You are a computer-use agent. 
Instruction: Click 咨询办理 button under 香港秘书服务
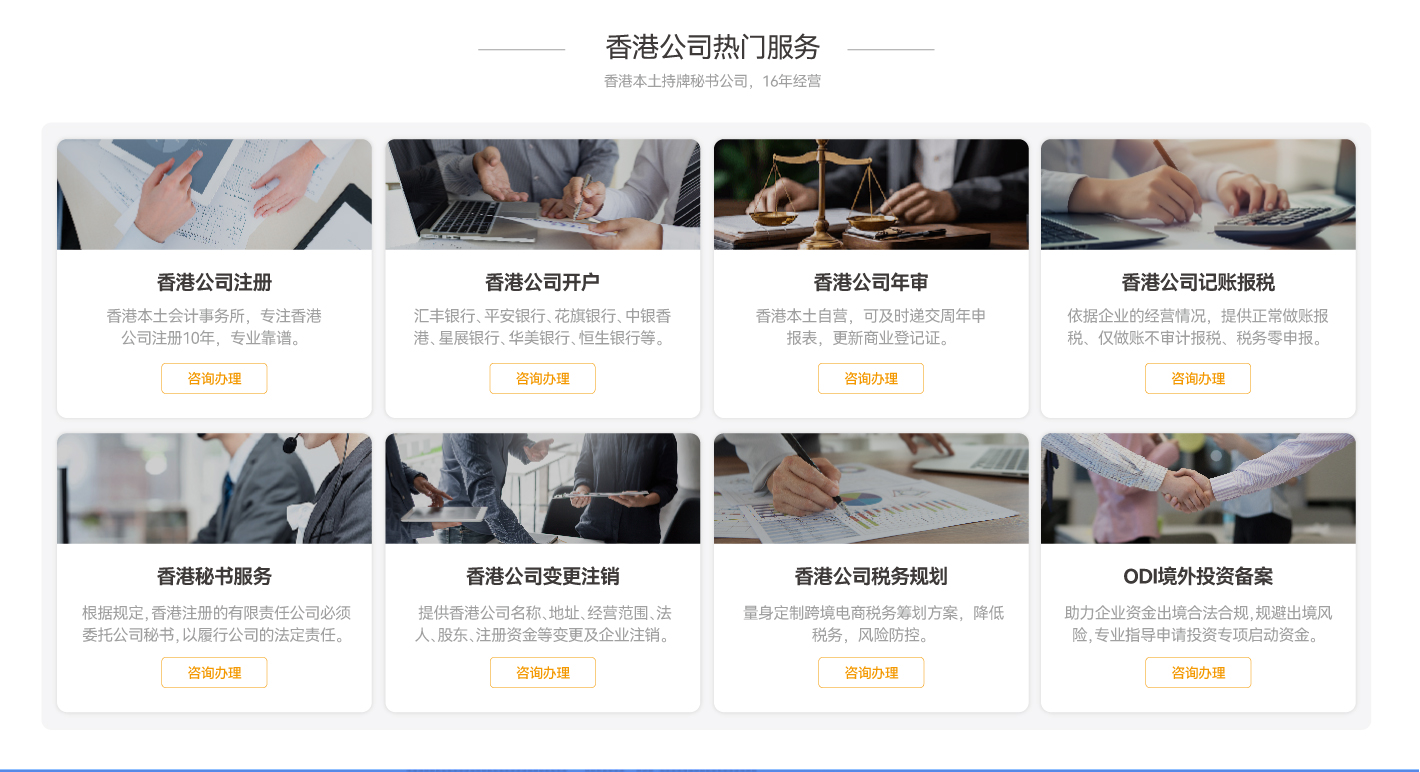point(214,672)
